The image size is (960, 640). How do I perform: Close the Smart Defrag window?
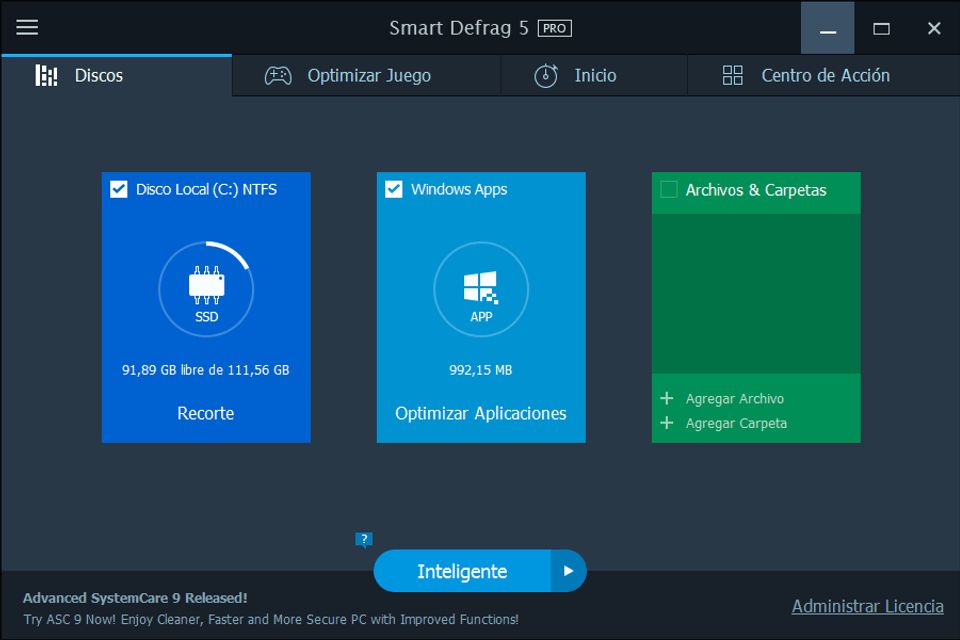coord(934,28)
